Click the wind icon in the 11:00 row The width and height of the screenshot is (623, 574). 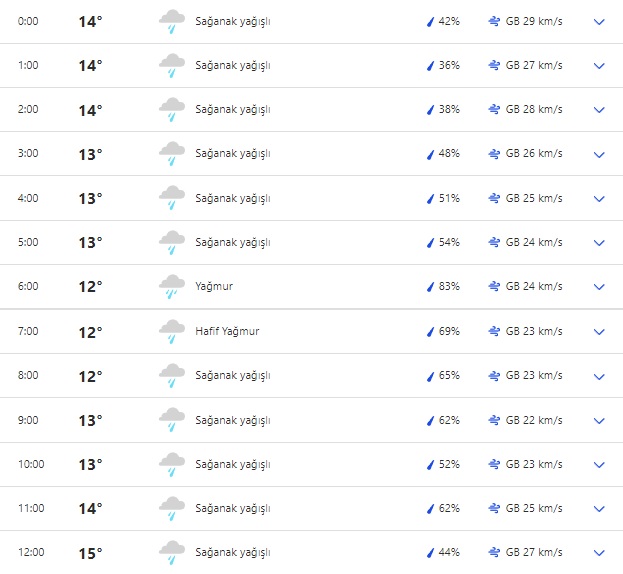[x=494, y=508]
